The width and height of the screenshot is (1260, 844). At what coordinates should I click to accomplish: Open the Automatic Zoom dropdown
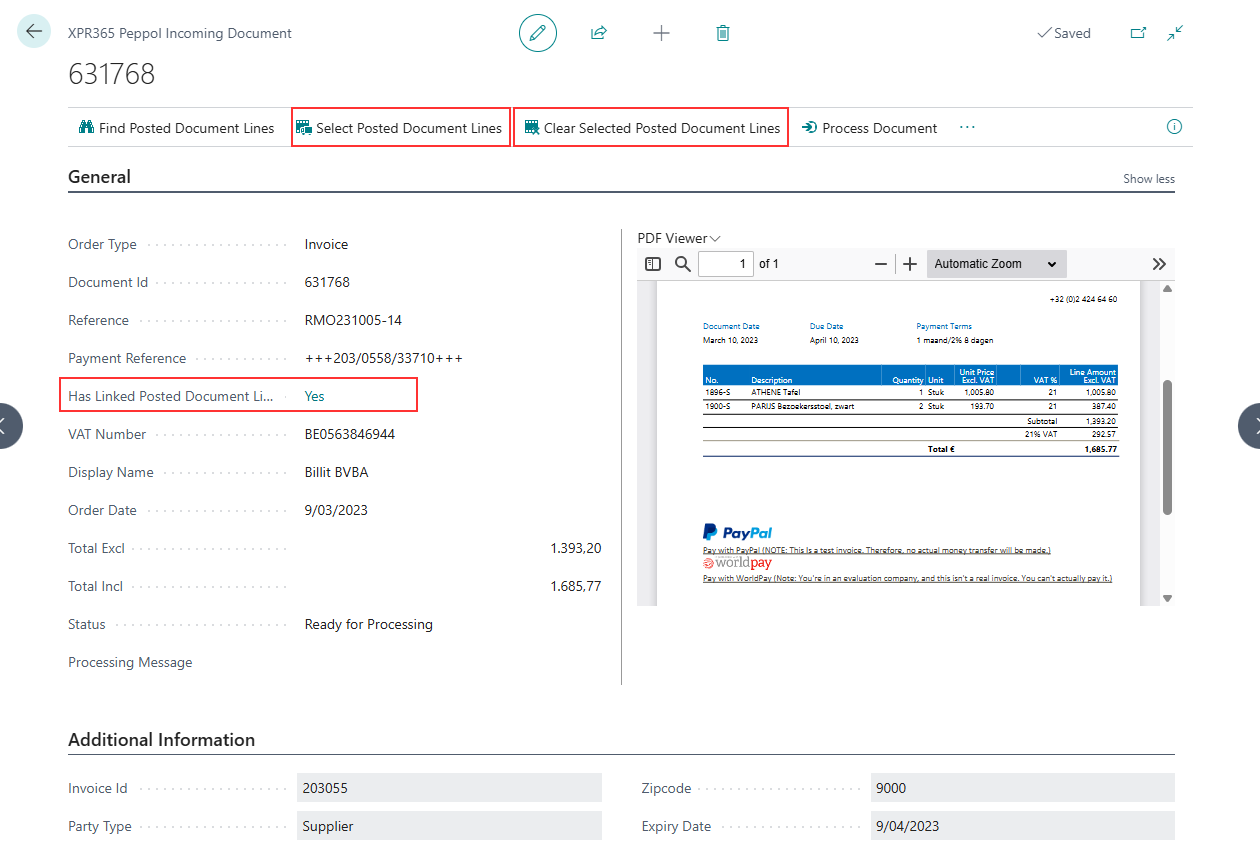pyautogui.click(x=997, y=264)
